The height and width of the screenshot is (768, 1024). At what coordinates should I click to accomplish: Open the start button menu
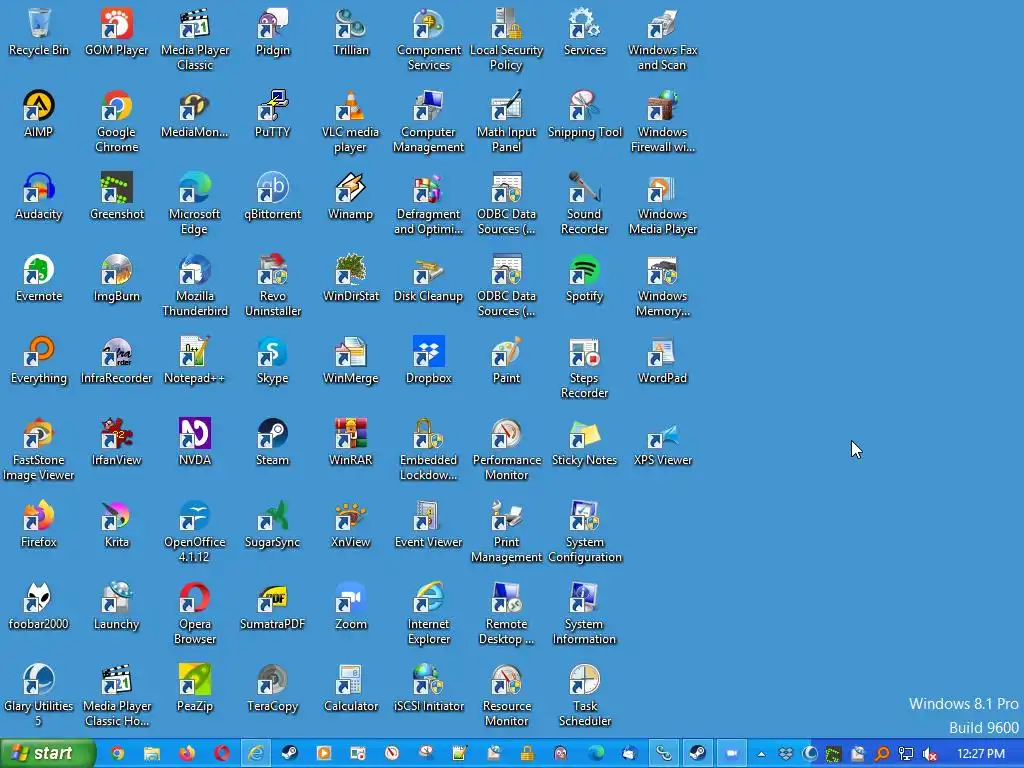tap(47, 754)
